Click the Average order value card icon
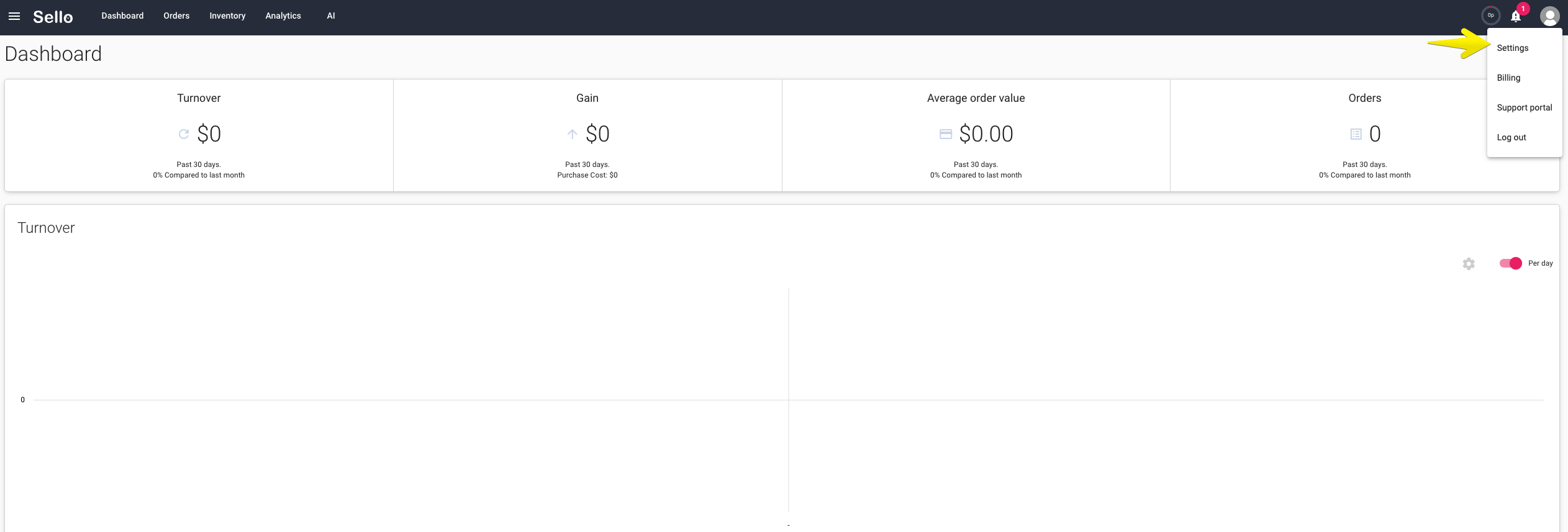Viewport: 1568px width, 532px height. point(946,134)
